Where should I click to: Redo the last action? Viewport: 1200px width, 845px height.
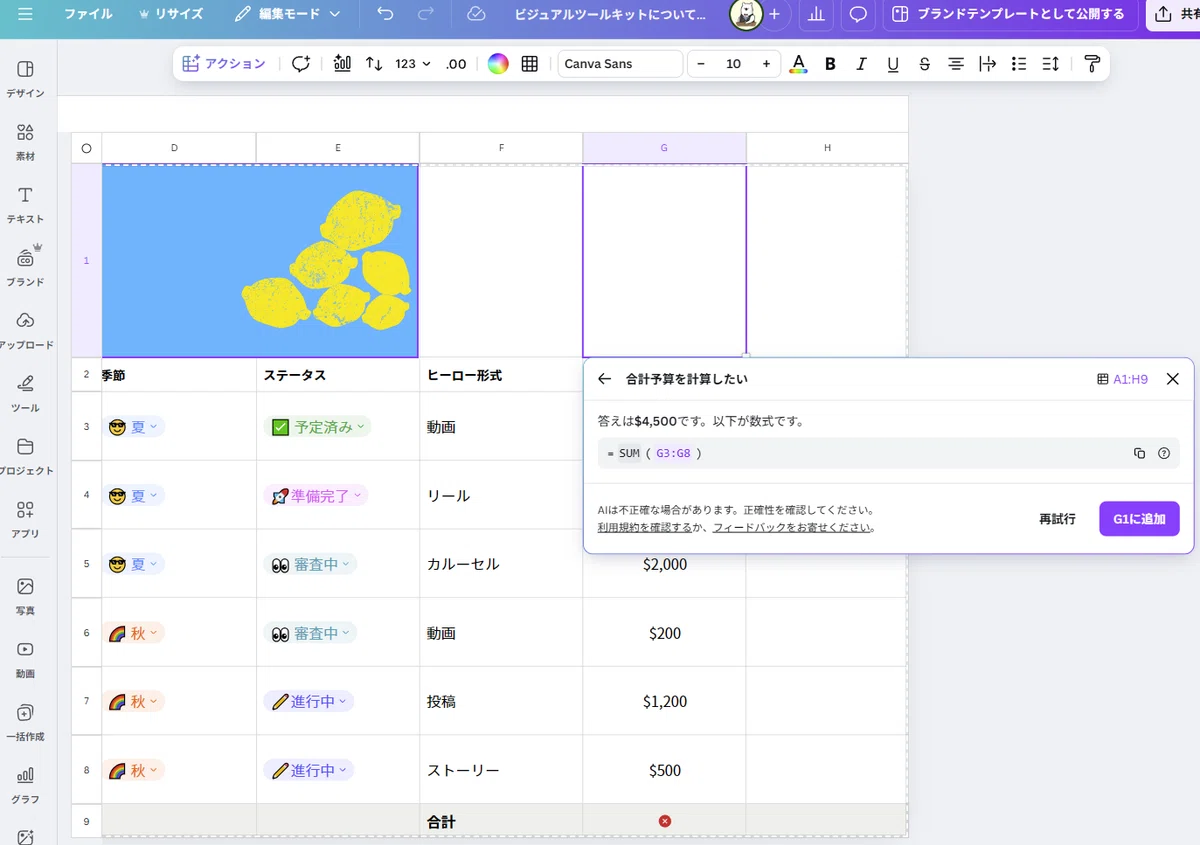(x=425, y=14)
